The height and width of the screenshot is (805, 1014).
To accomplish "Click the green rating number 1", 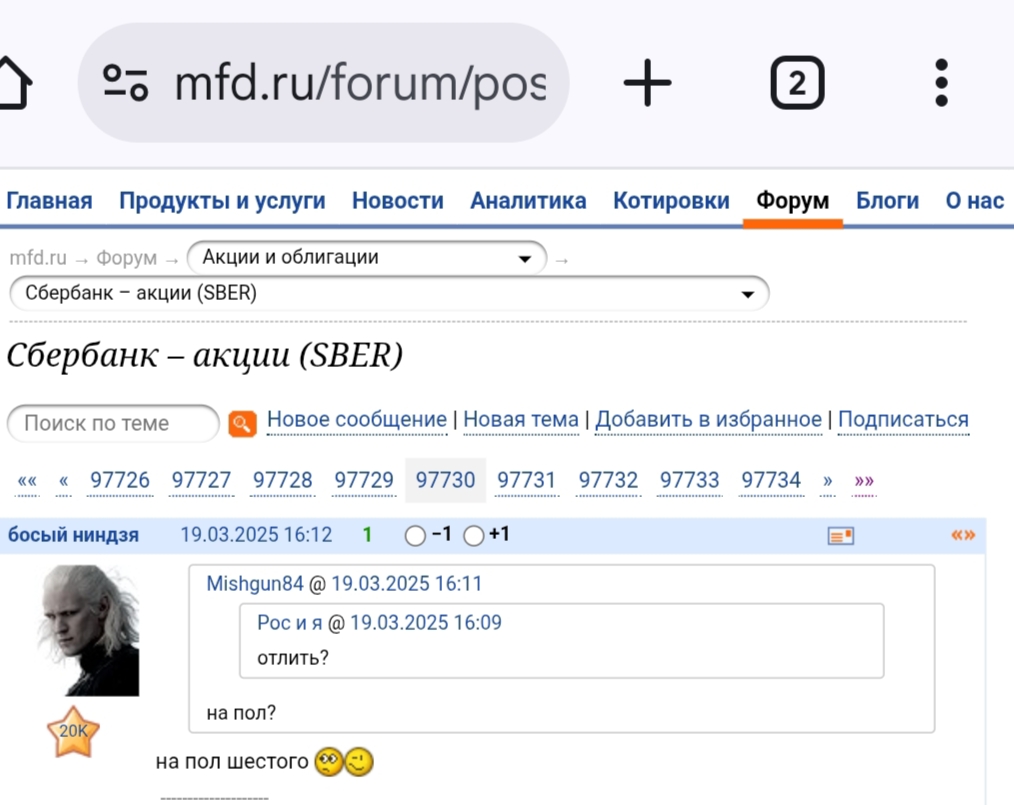I will pyautogui.click(x=367, y=535).
